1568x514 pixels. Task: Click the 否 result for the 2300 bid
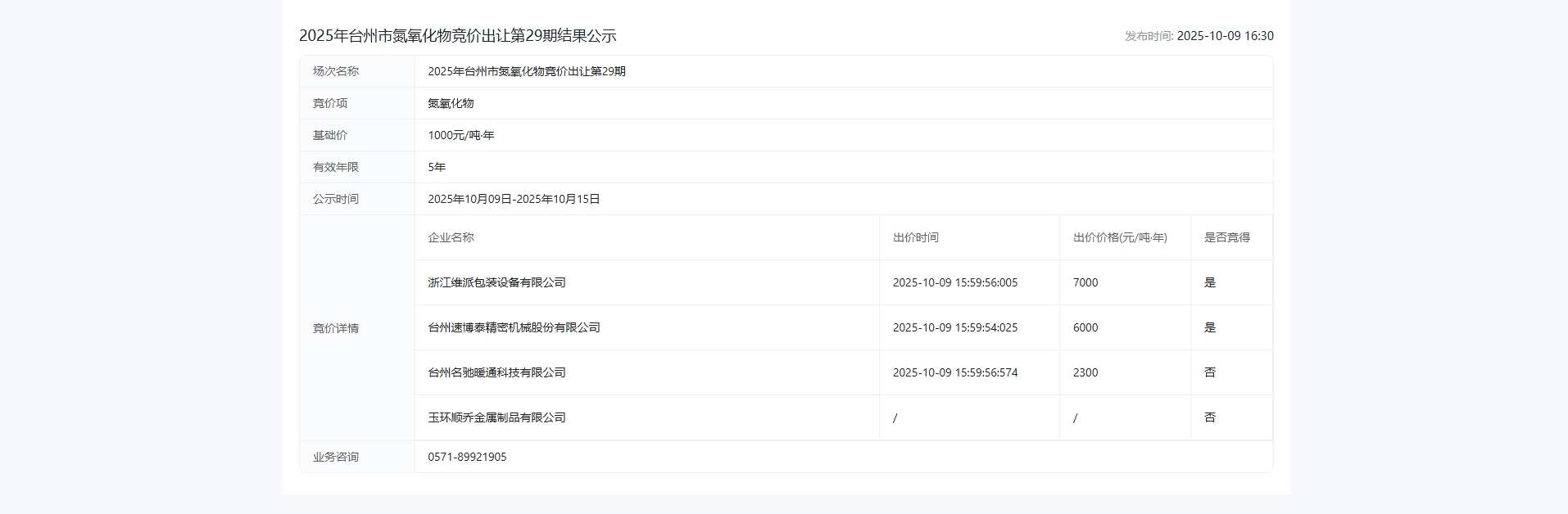point(1209,372)
